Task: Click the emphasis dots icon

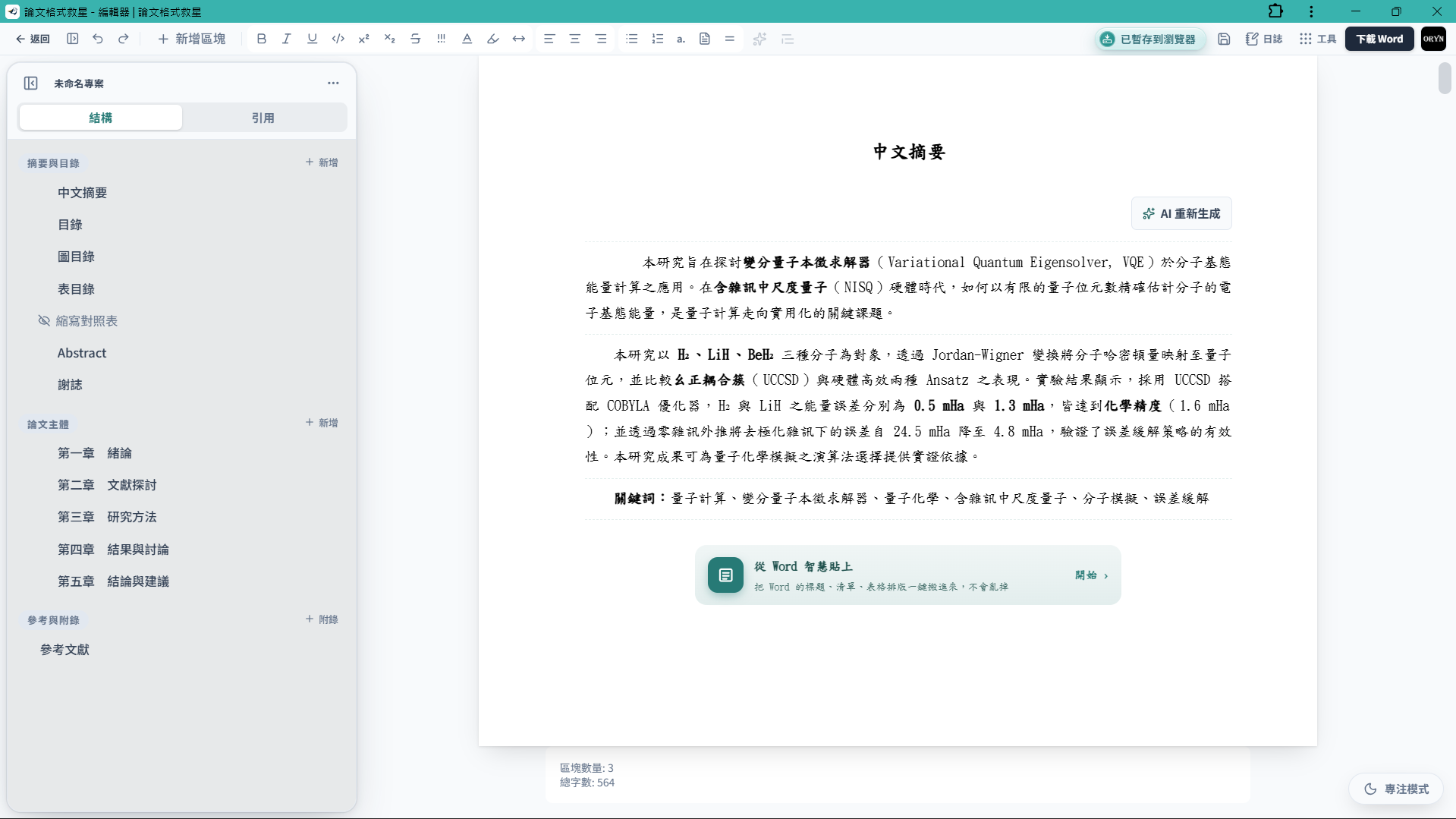Action: (441, 39)
